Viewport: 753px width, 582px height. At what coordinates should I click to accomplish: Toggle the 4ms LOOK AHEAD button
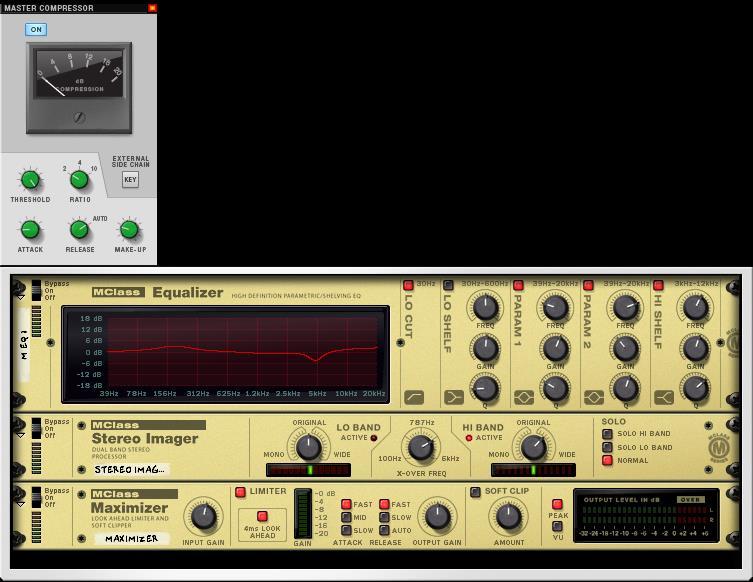(262, 516)
